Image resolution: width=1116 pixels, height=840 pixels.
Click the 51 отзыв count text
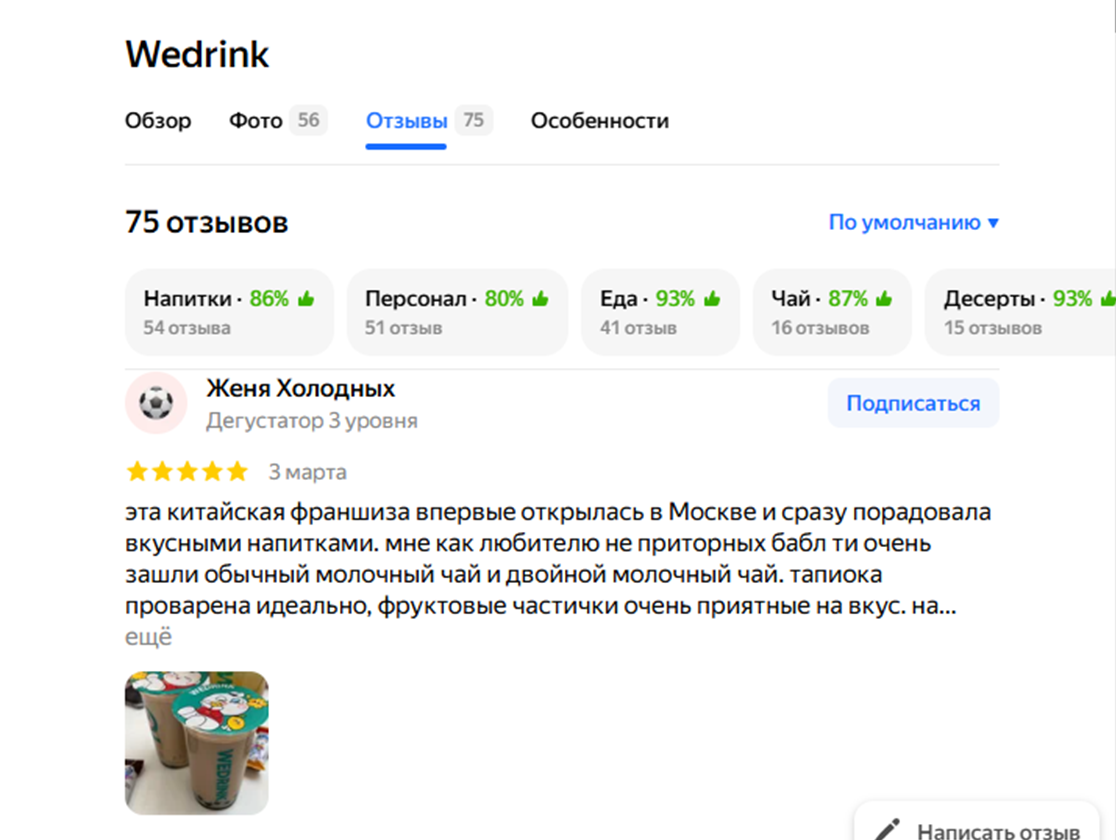click(x=404, y=327)
